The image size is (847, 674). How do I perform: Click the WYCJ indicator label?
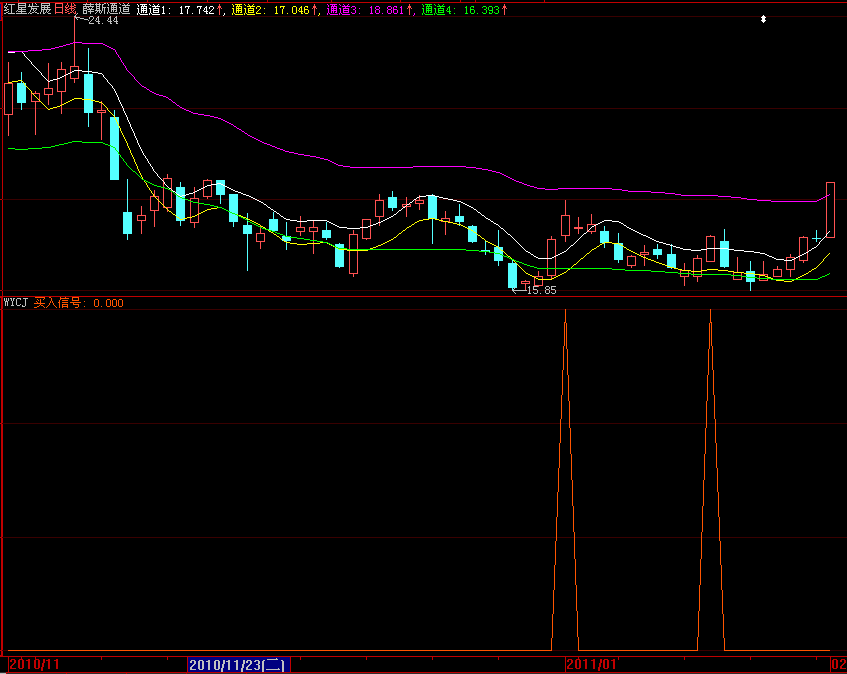[15, 302]
